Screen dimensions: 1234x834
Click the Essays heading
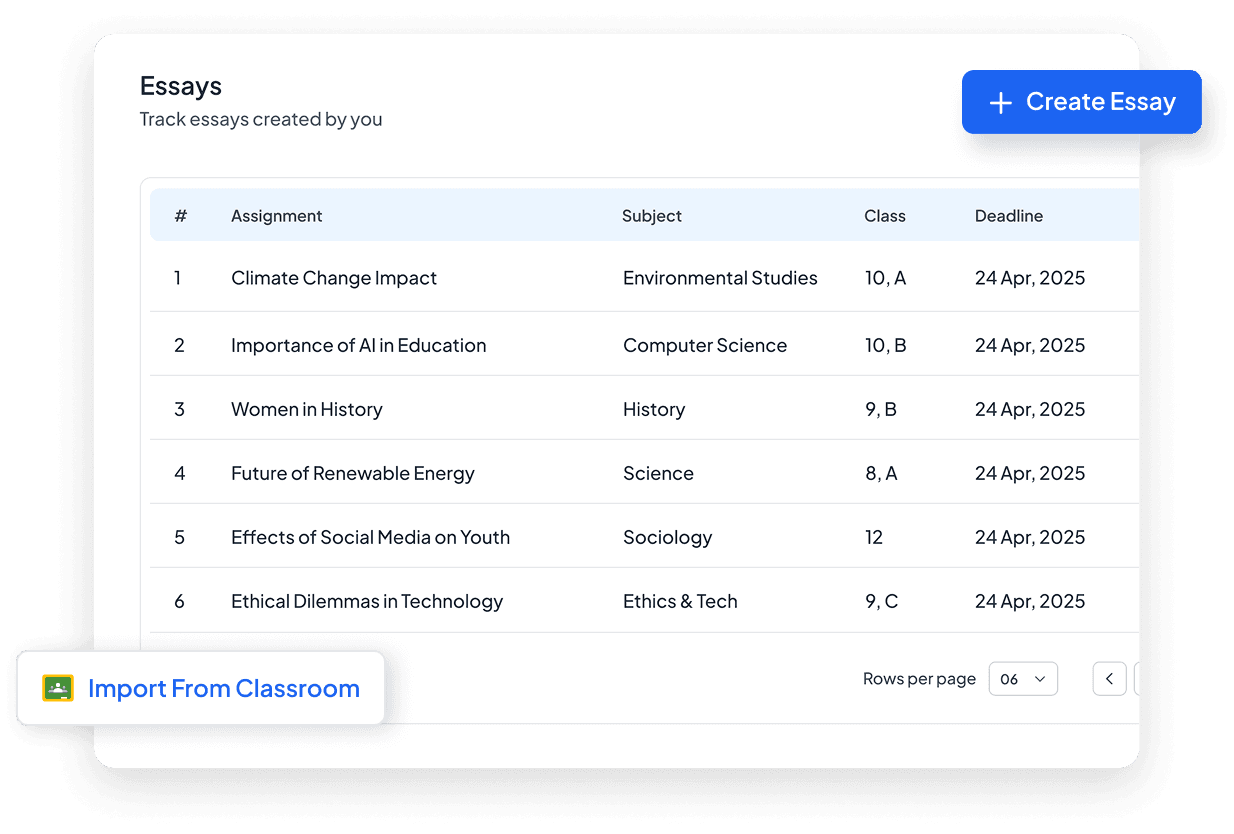(x=180, y=86)
